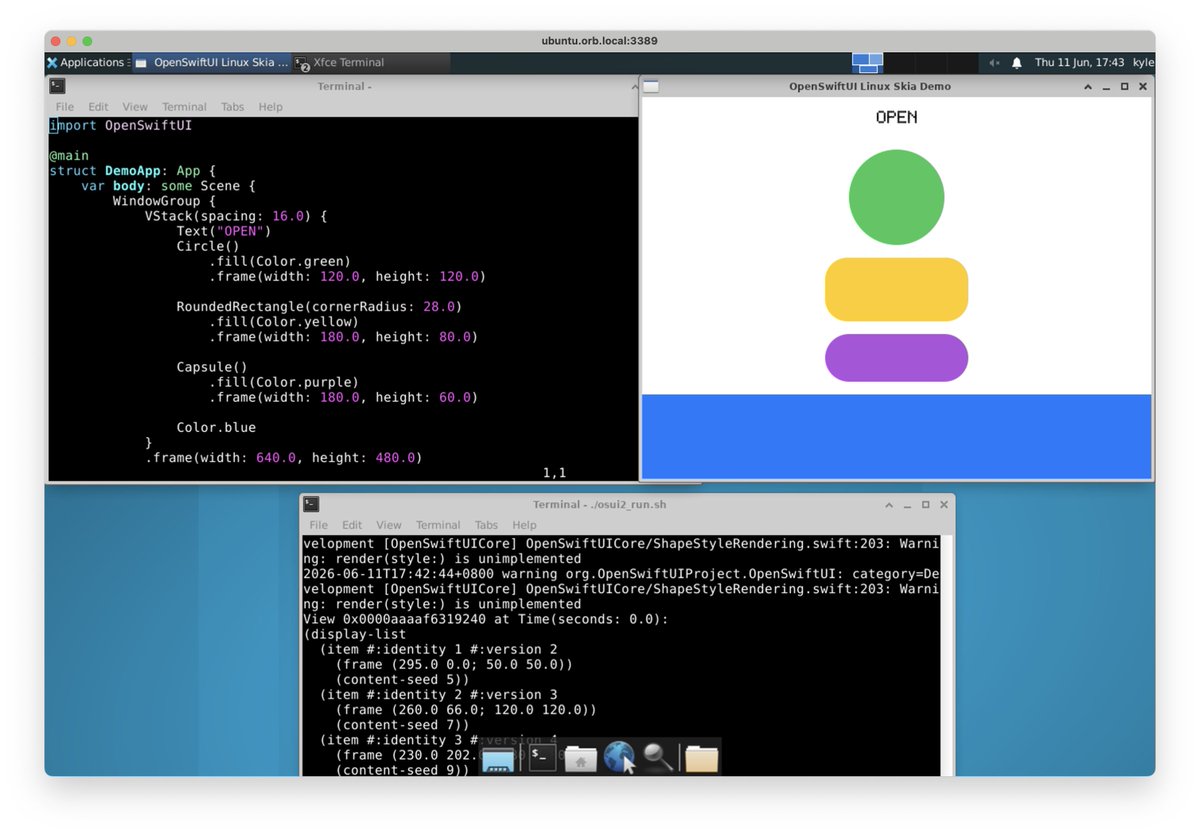This screenshot has height=835, width=1200.
Task: Click the yellow rounded rectangle in the demo
Action: [896, 289]
